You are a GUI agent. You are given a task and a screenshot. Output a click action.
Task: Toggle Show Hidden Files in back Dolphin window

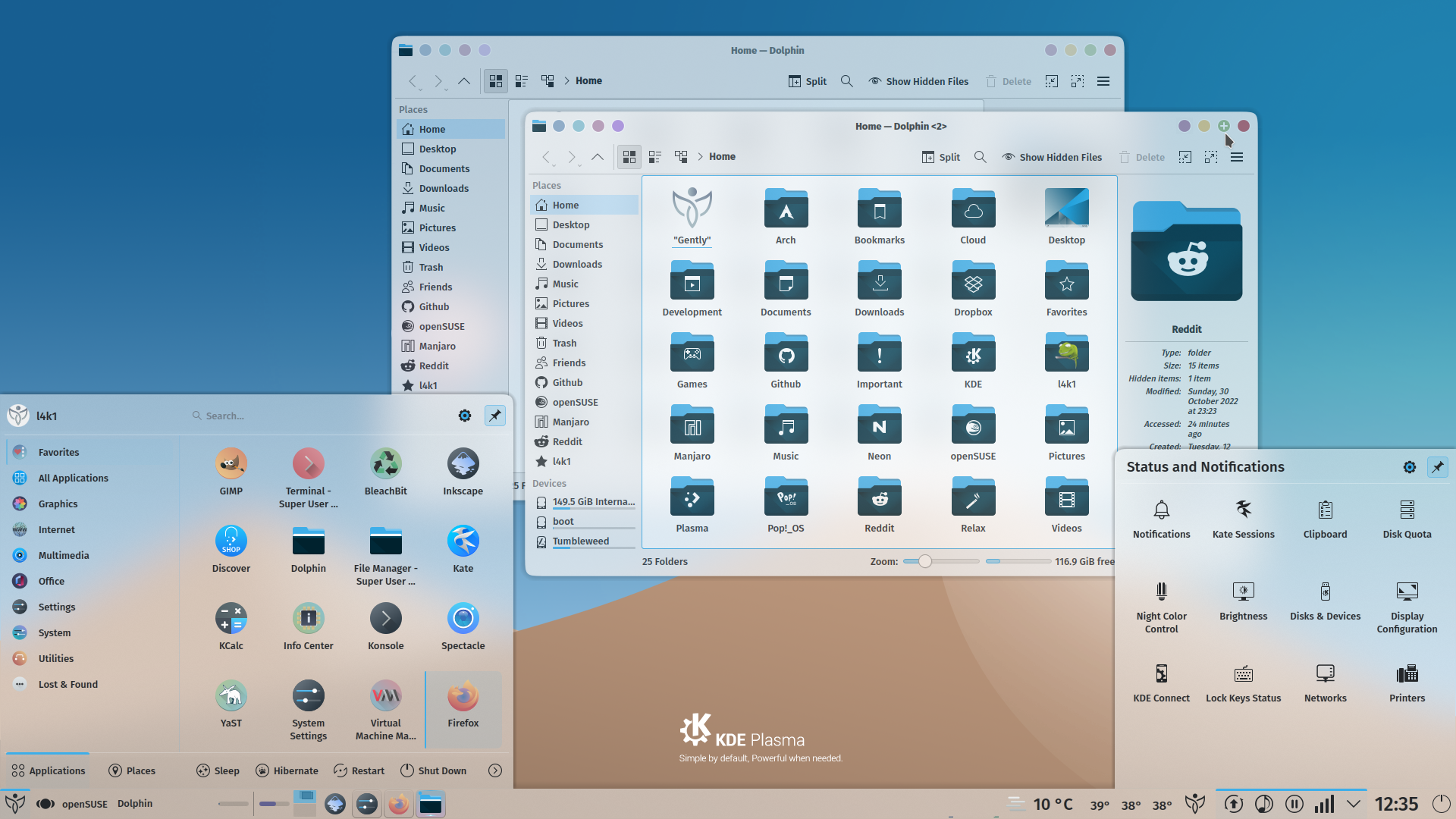point(918,81)
